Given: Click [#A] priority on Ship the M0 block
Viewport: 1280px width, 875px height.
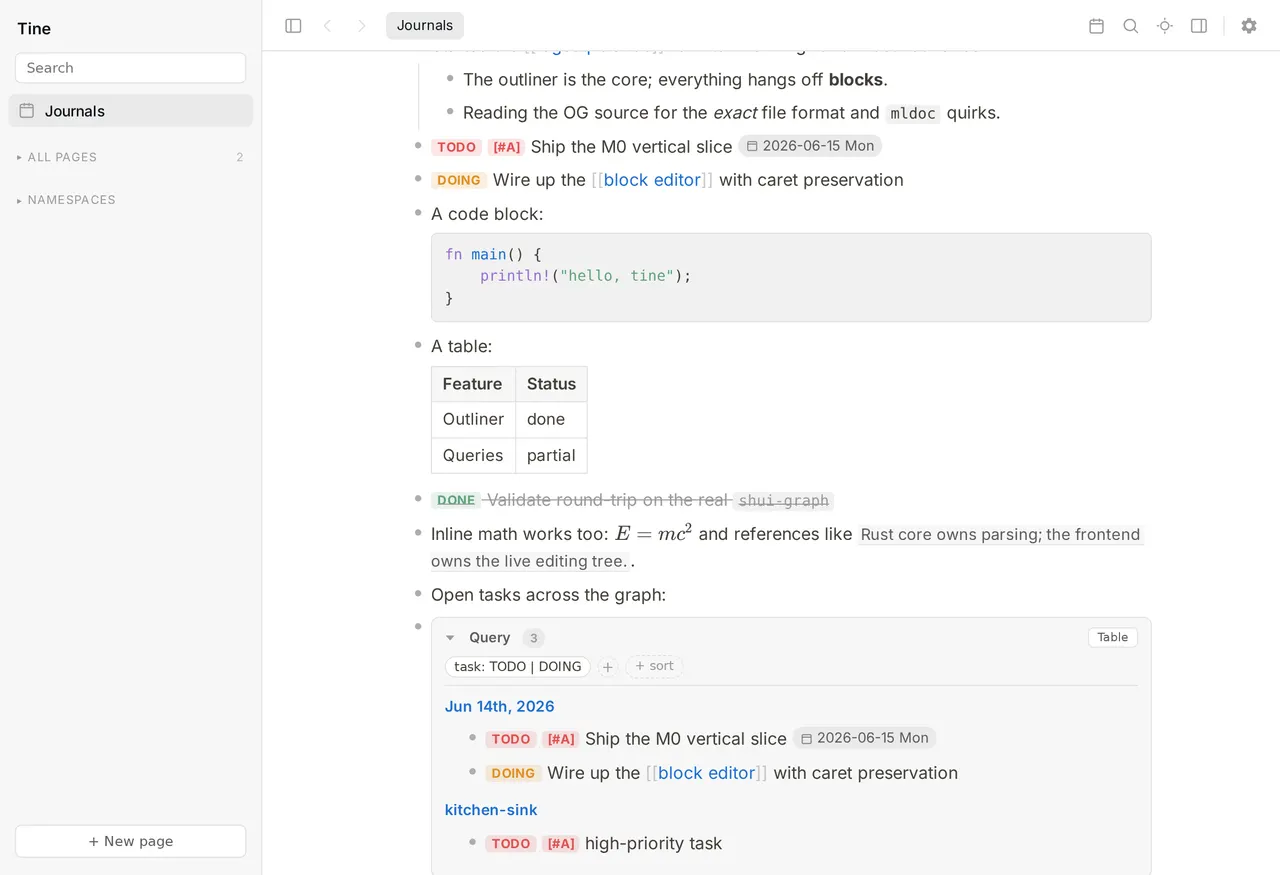Looking at the screenshot, I should coord(506,147).
